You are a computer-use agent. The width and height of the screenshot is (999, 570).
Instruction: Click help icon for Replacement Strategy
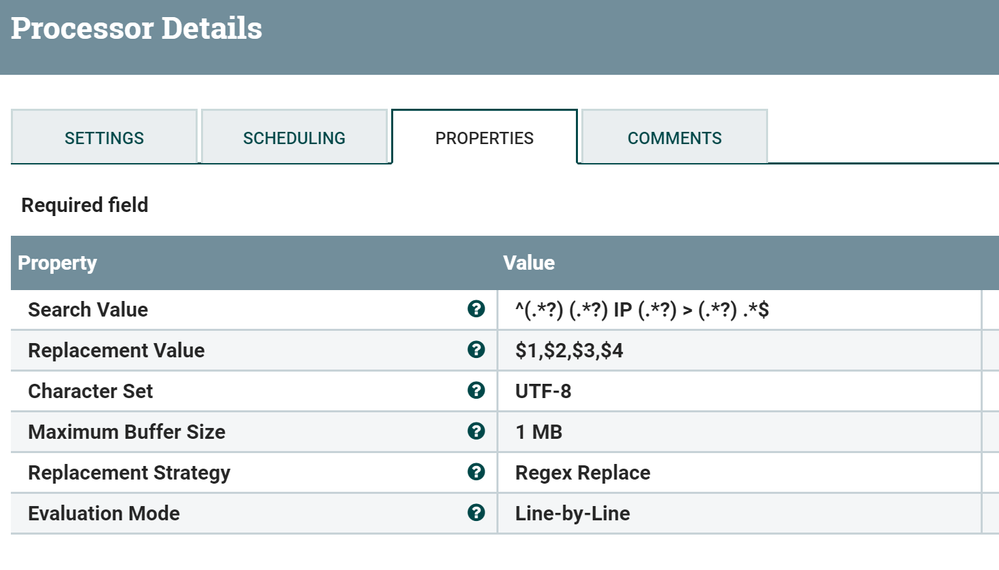[x=476, y=472]
